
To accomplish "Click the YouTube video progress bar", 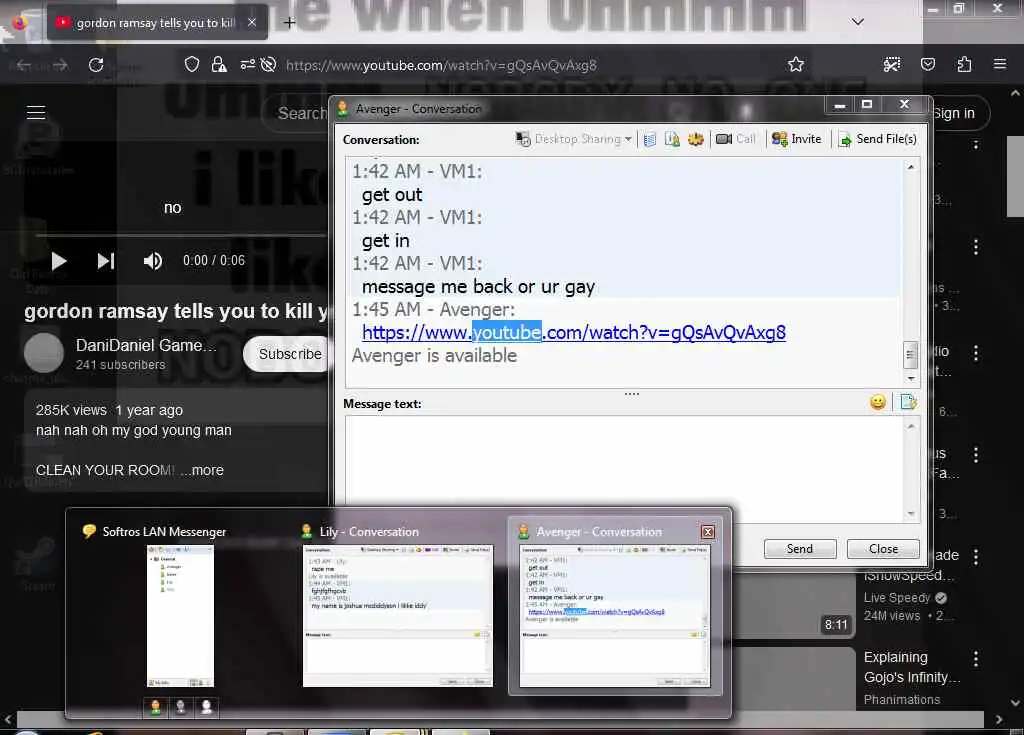I will pos(181,234).
